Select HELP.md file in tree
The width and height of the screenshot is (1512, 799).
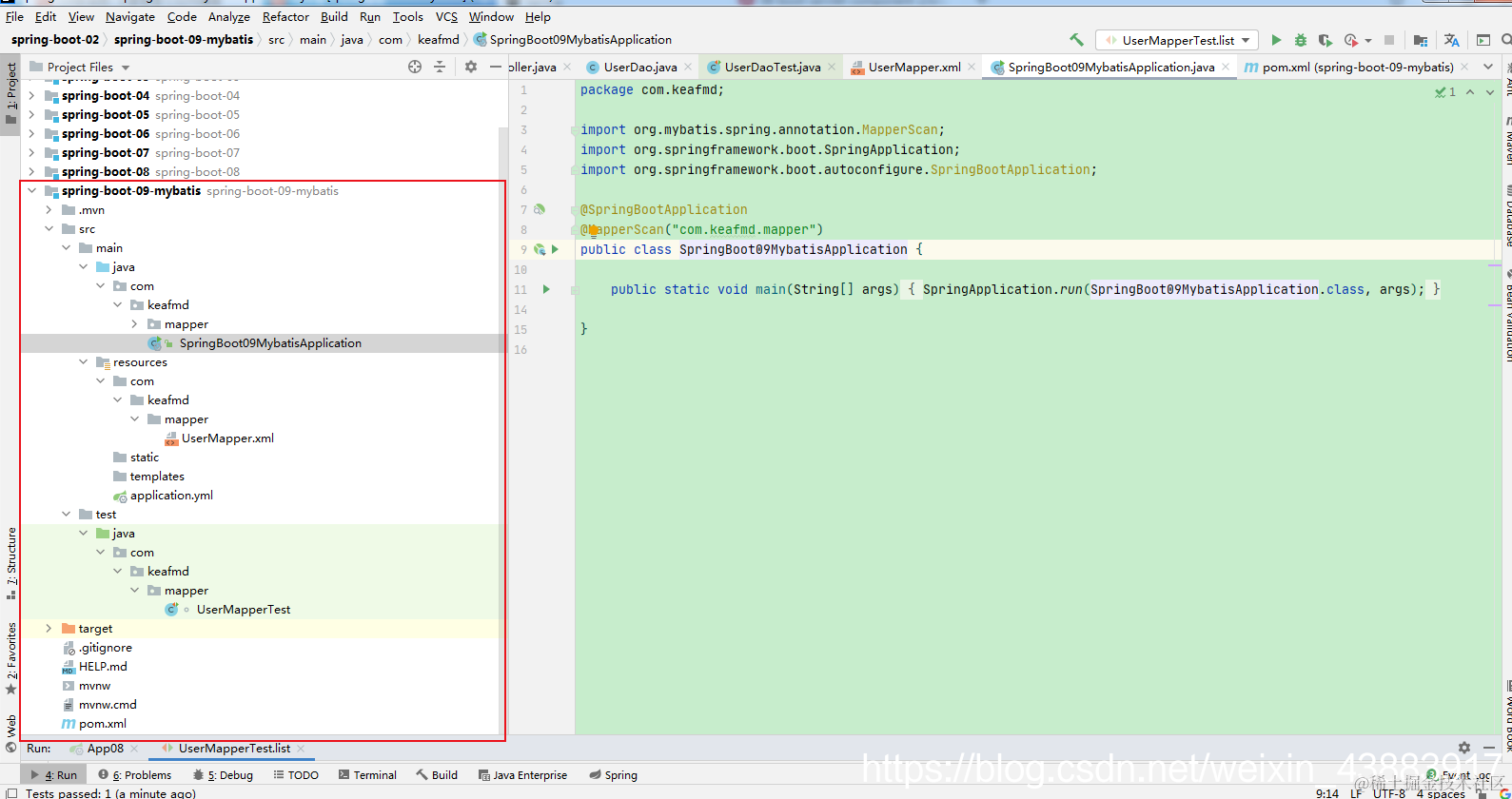103,666
